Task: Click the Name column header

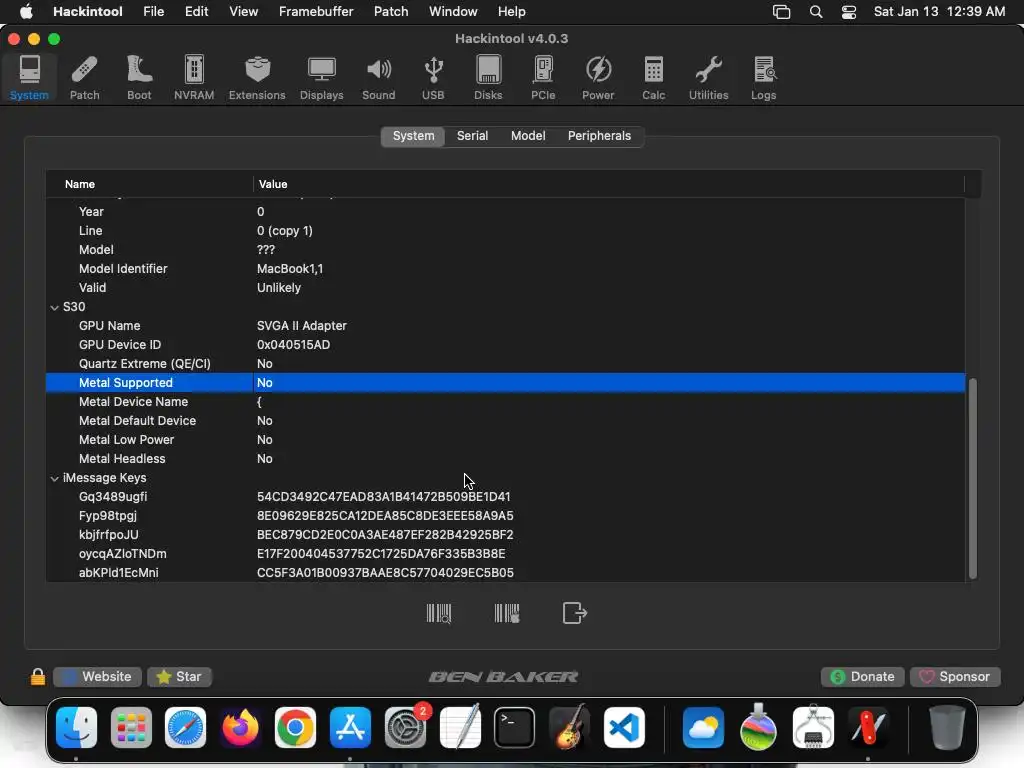Action: [150, 184]
